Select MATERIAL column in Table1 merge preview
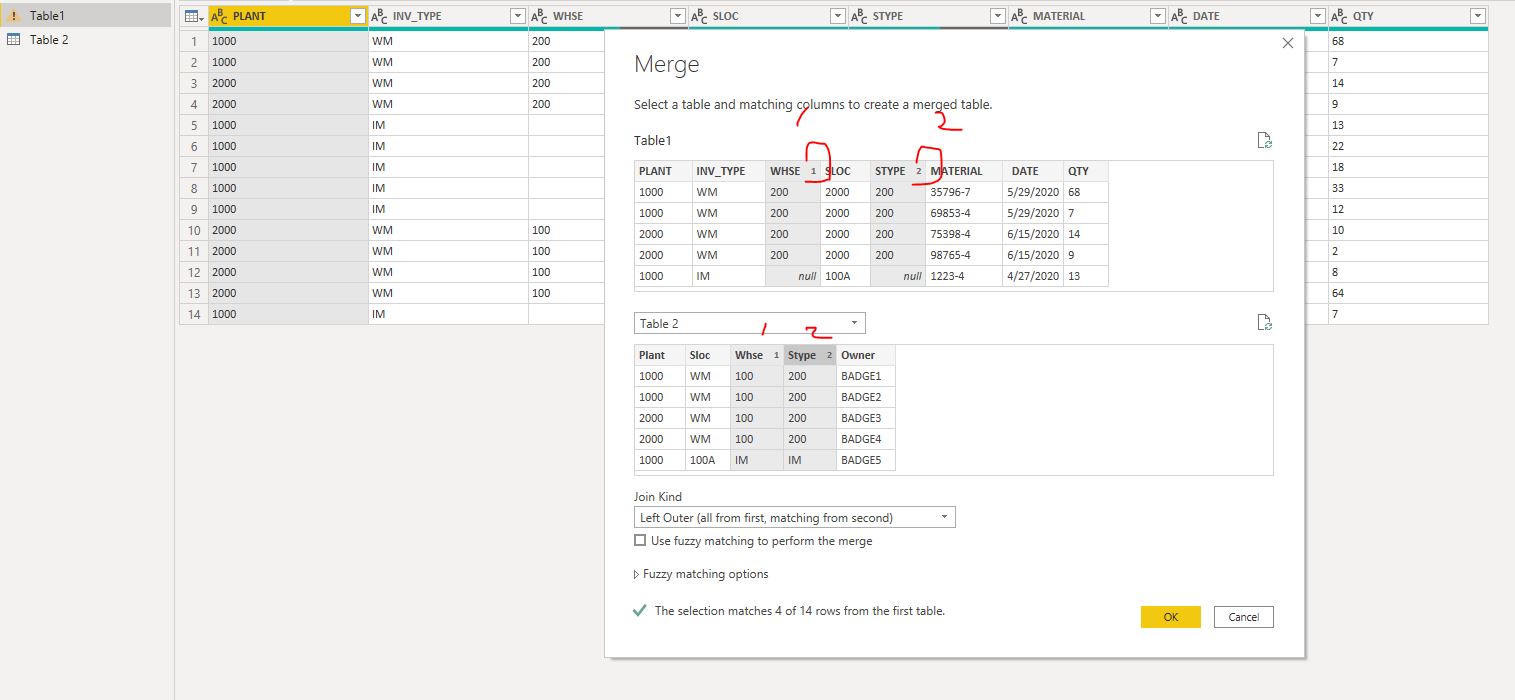 click(x=964, y=171)
